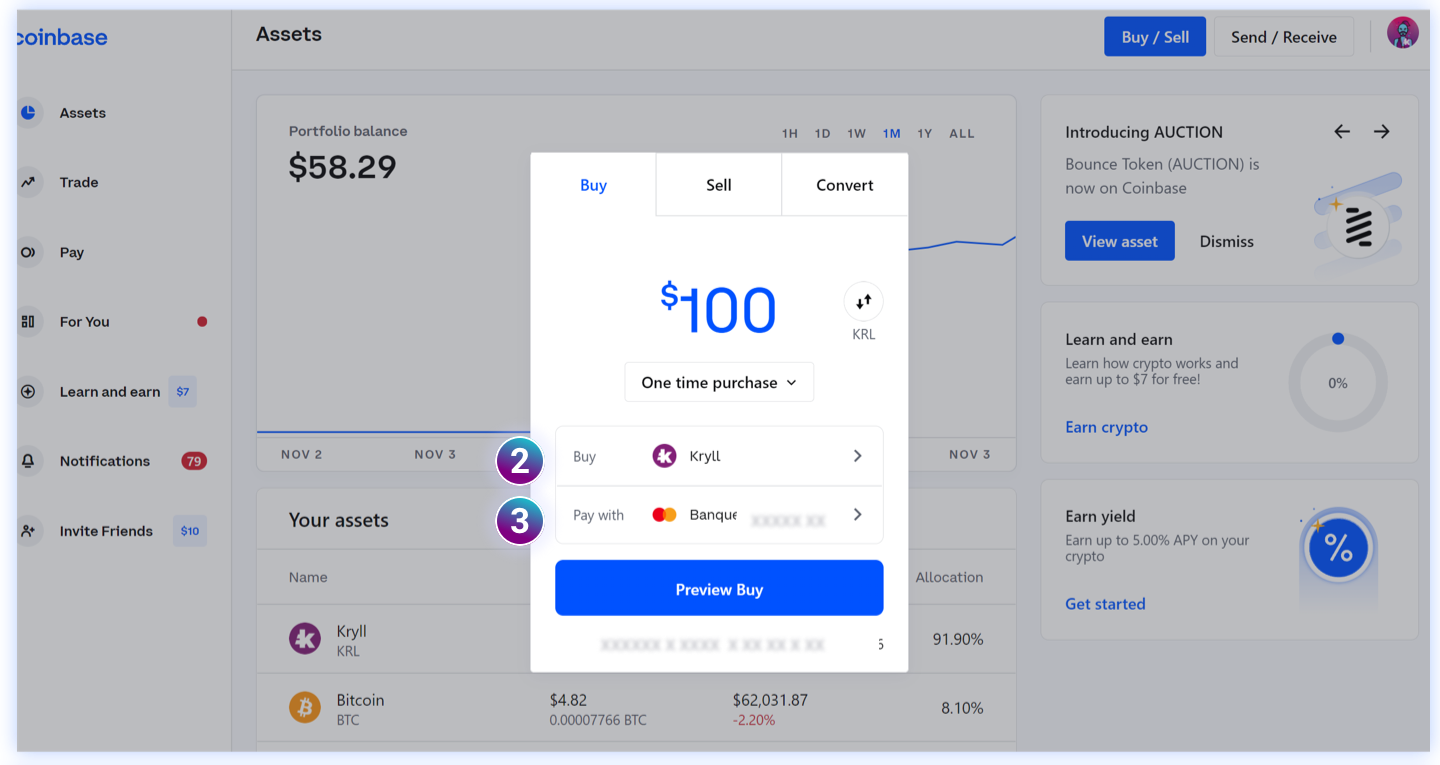Select the 1D chart range
This screenshot has width=1440, height=765.
coord(823,133)
